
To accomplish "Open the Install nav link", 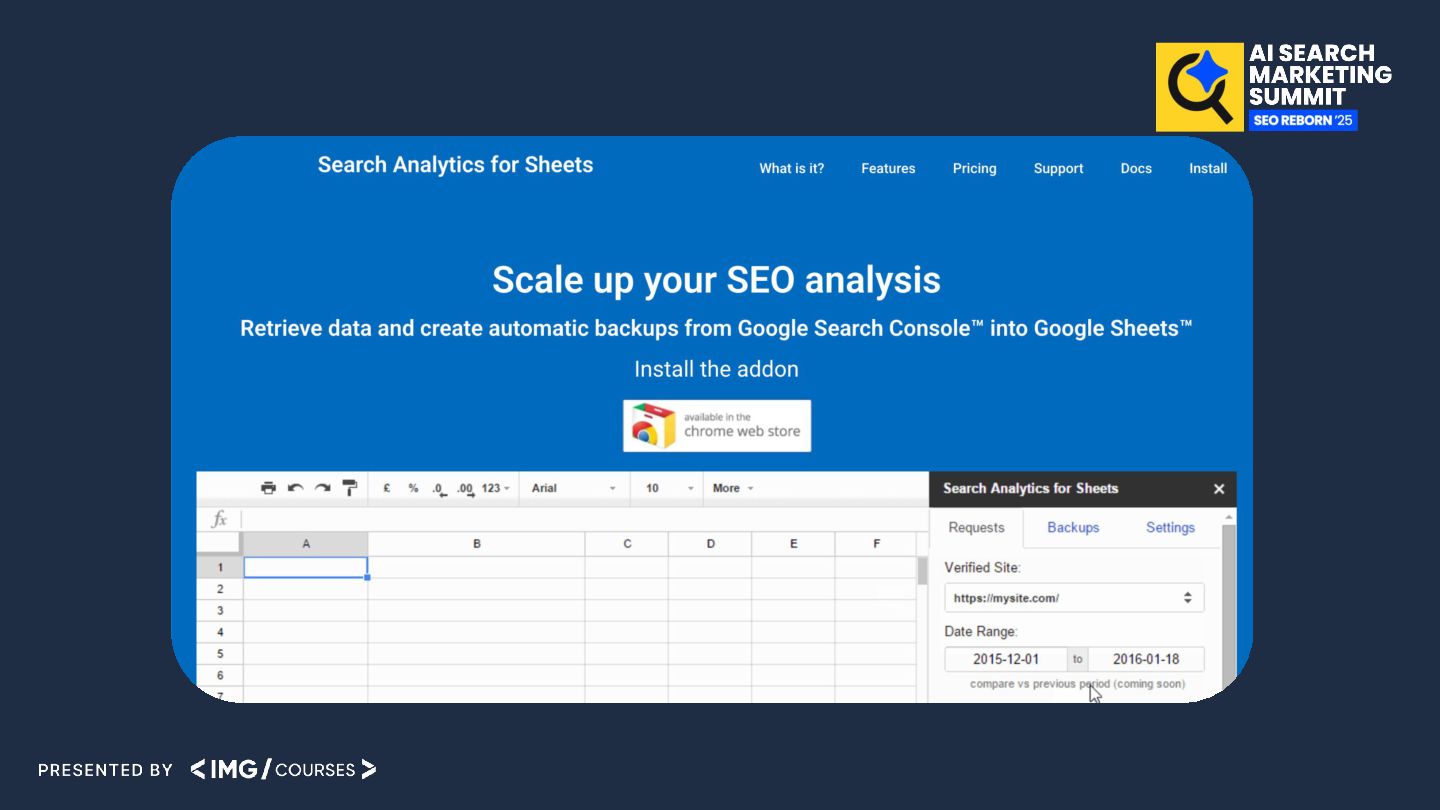I will tap(1208, 168).
